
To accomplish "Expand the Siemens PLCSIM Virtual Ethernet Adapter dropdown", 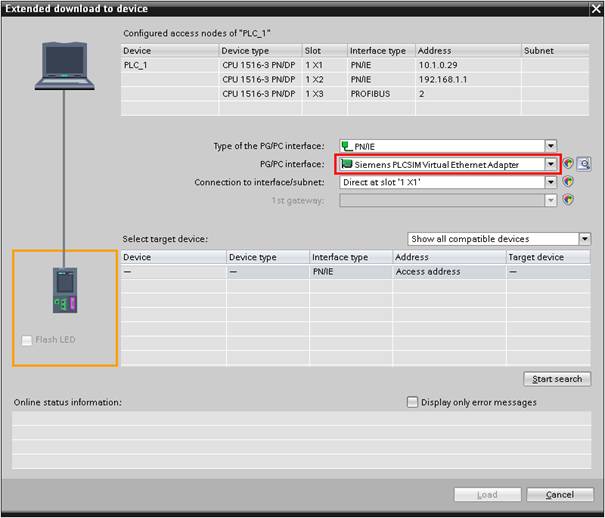I will pos(550,164).
